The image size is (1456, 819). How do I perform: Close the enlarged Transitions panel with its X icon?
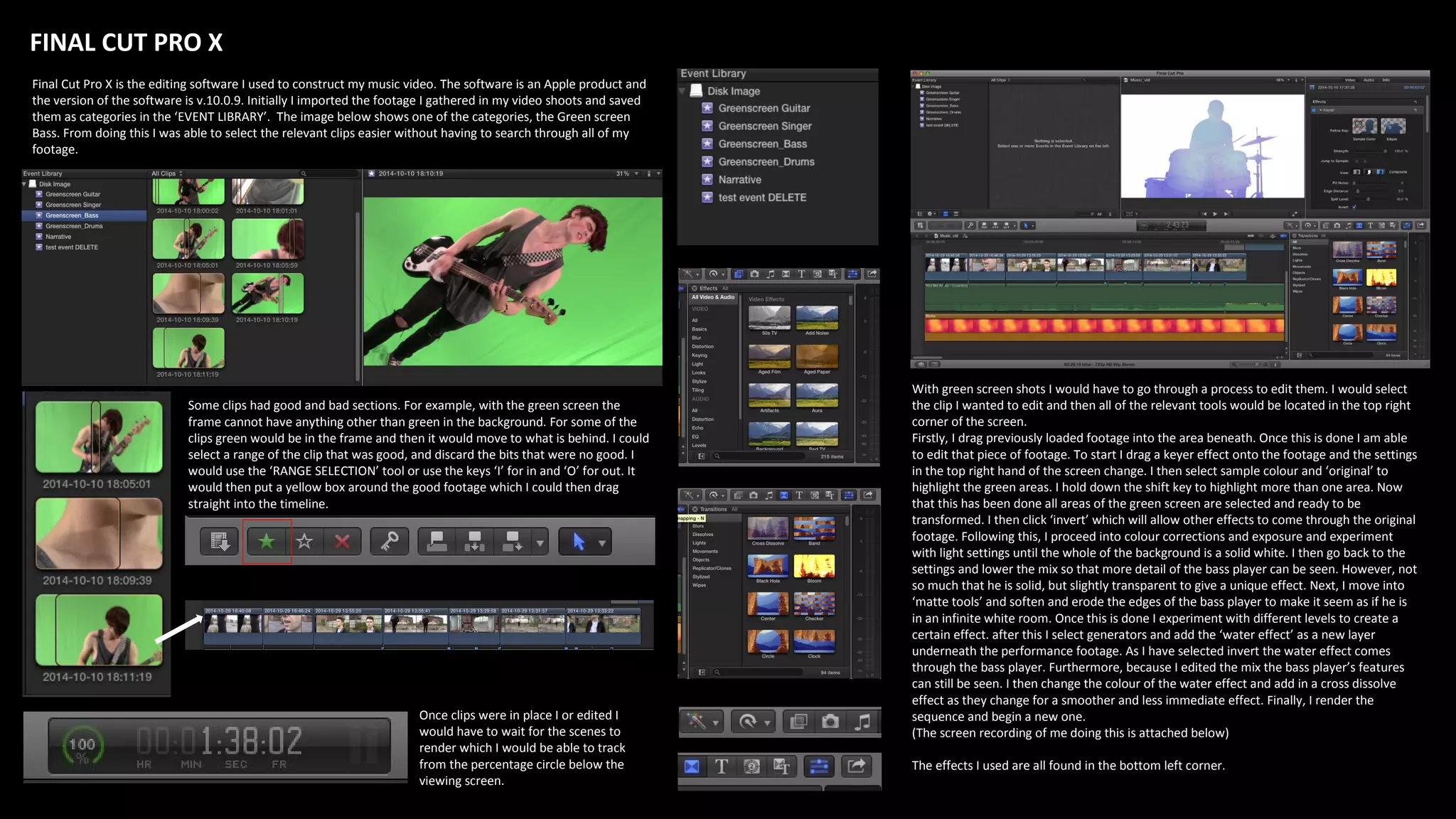point(695,509)
